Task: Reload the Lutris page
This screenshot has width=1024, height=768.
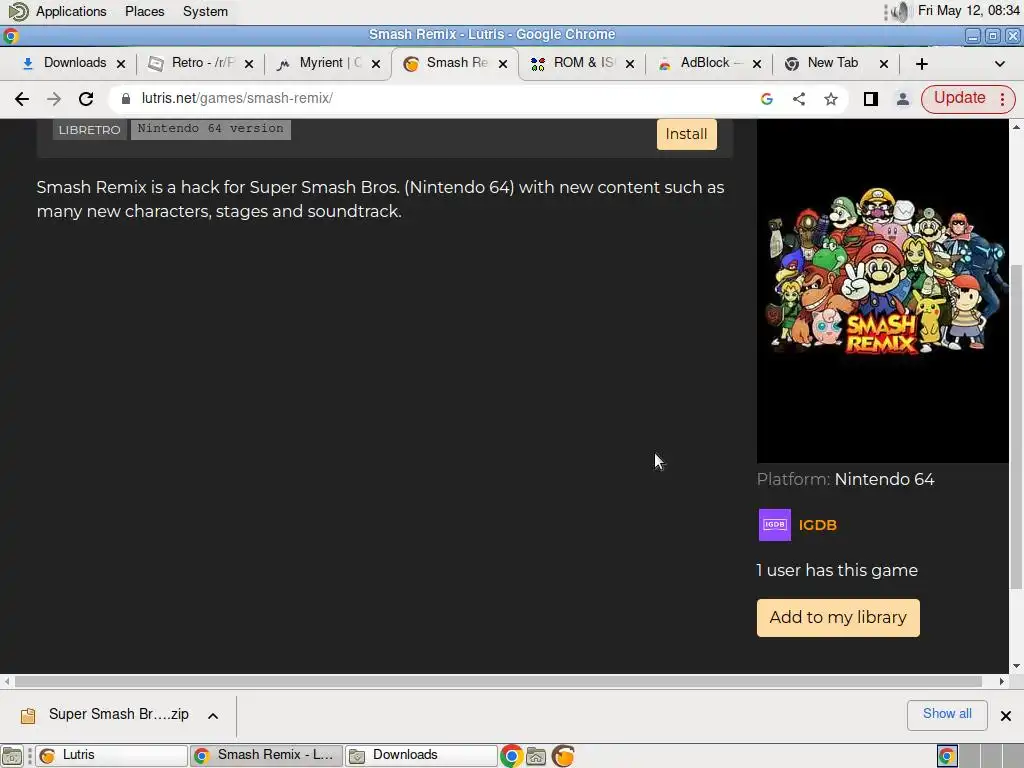Action: 86,99
